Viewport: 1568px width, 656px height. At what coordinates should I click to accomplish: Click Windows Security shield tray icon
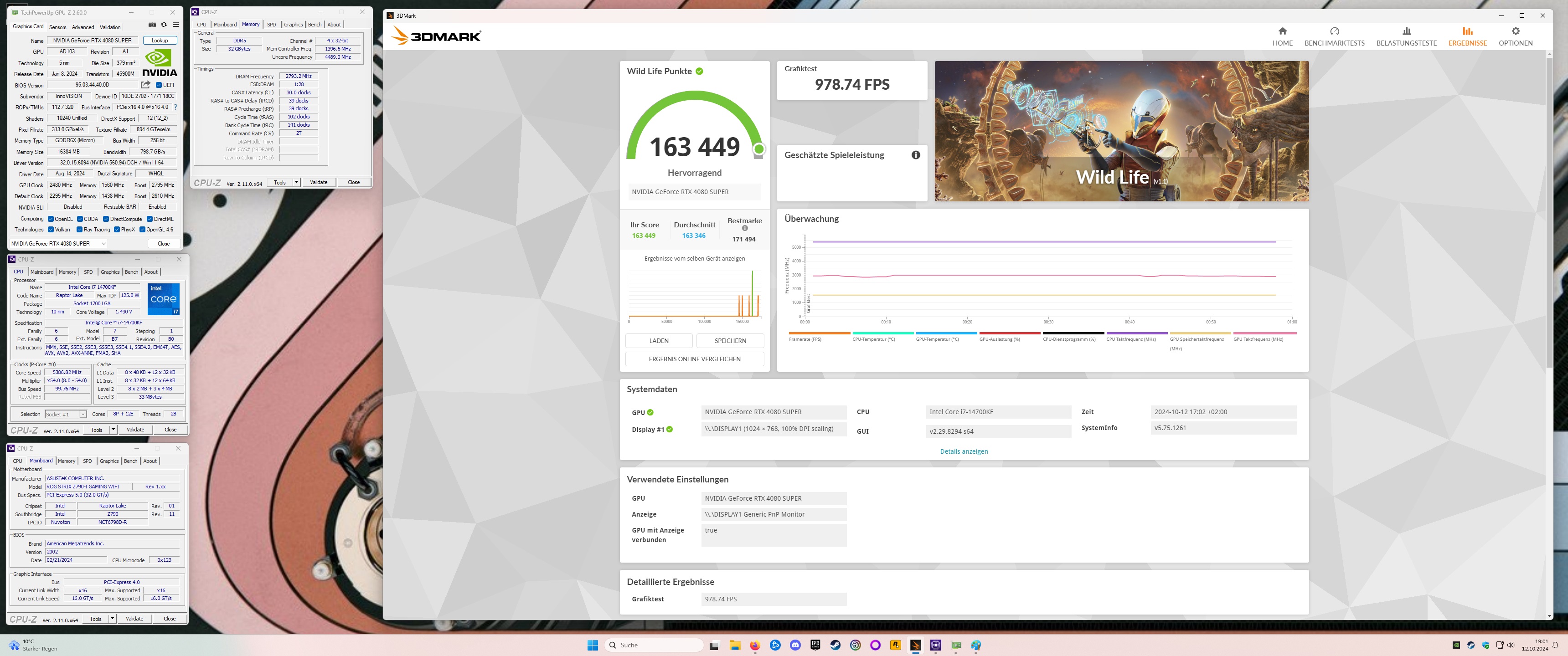1486,645
